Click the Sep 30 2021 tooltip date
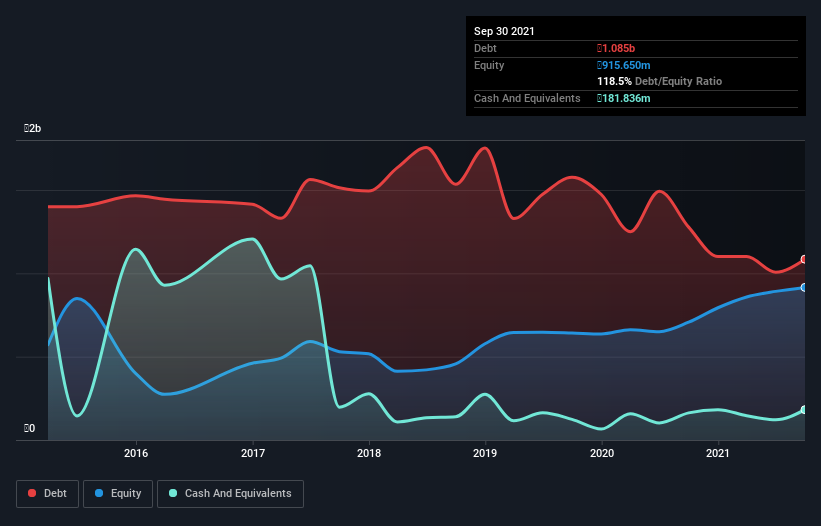This screenshot has width=821, height=526. [504, 31]
